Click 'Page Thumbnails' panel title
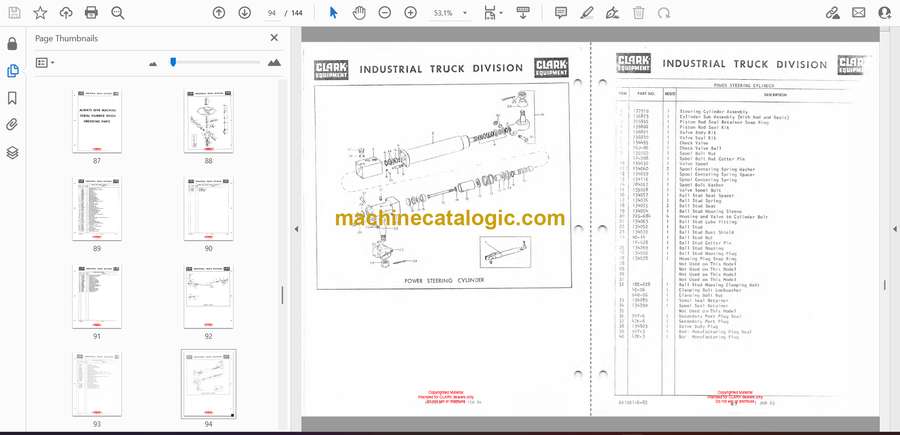Image resolution: width=900 pixels, height=435 pixels. [66, 38]
